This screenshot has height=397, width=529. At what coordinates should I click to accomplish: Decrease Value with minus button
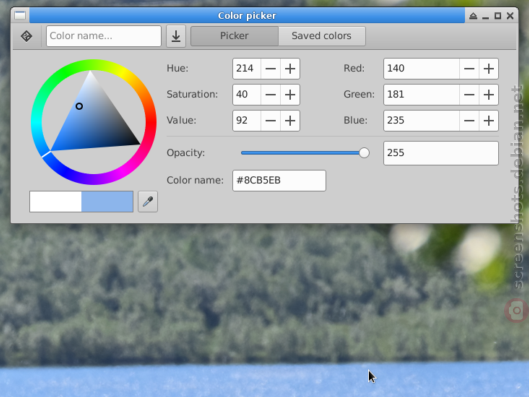click(x=271, y=121)
